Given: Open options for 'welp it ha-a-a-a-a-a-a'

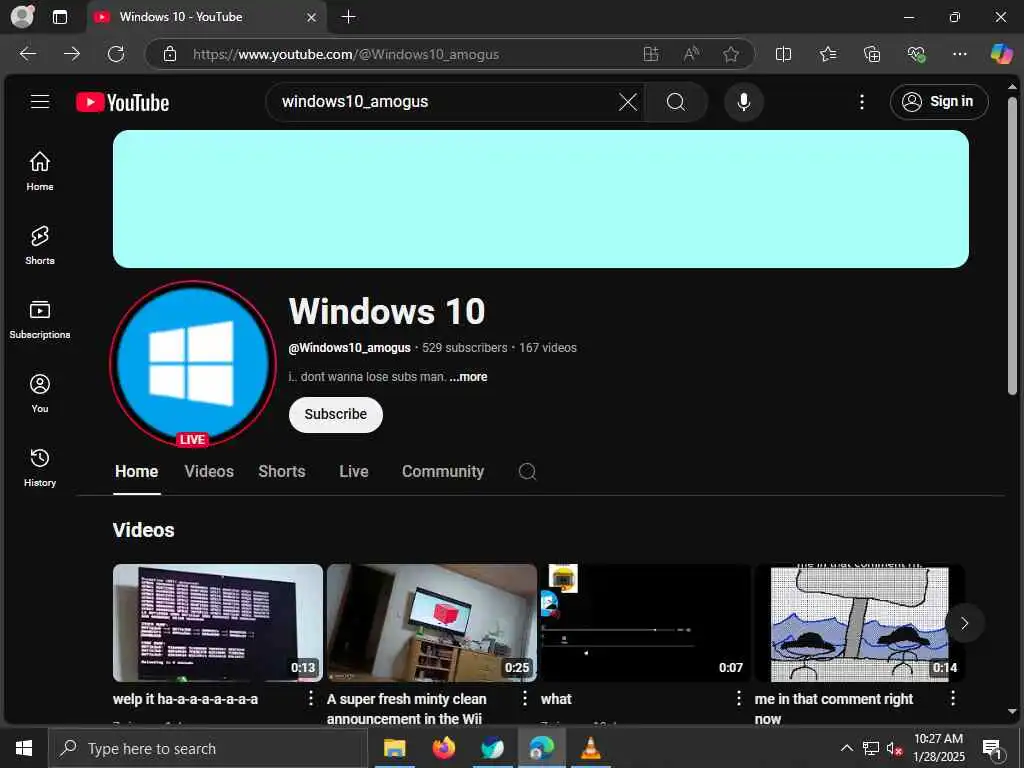Looking at the screenshot, I should (x=310, y=699).
